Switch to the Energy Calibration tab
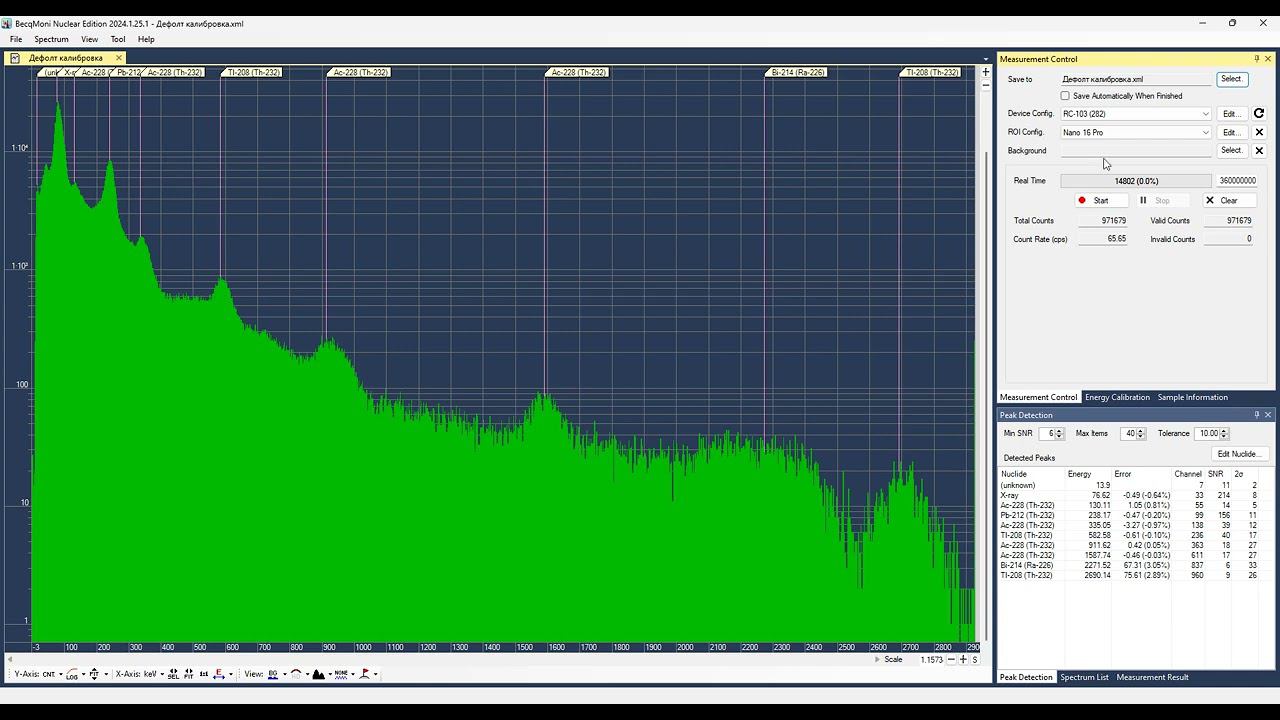1280x720 pixels. [1117, 397]
